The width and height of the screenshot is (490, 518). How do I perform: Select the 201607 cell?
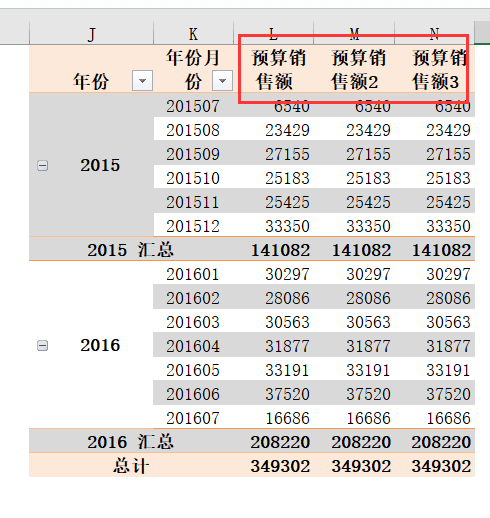pyautogui.click(x=193, y=418)
